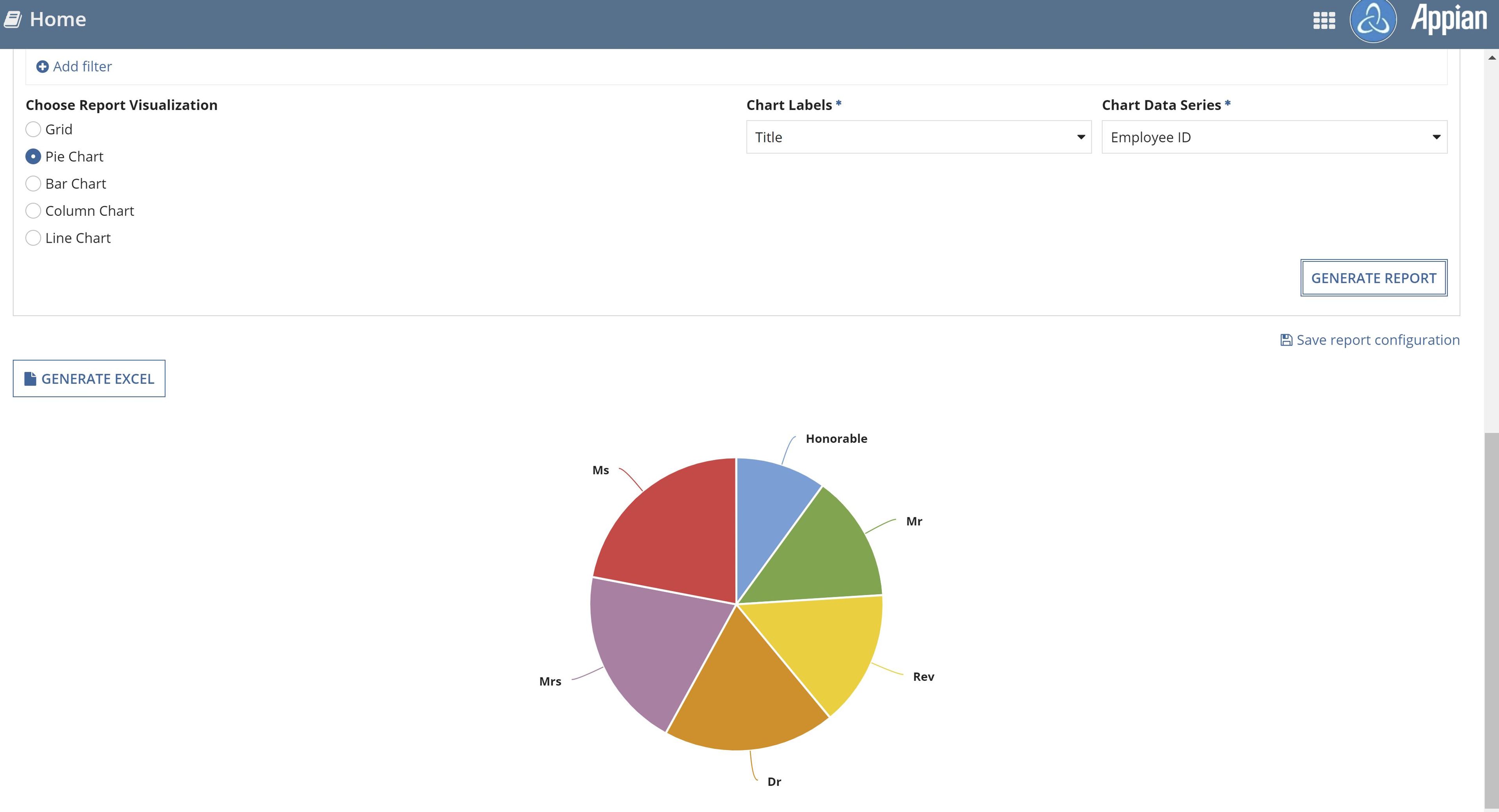Pick the Line Chart radio option
Screen dimensions: 1499x812
click(33, 238)
